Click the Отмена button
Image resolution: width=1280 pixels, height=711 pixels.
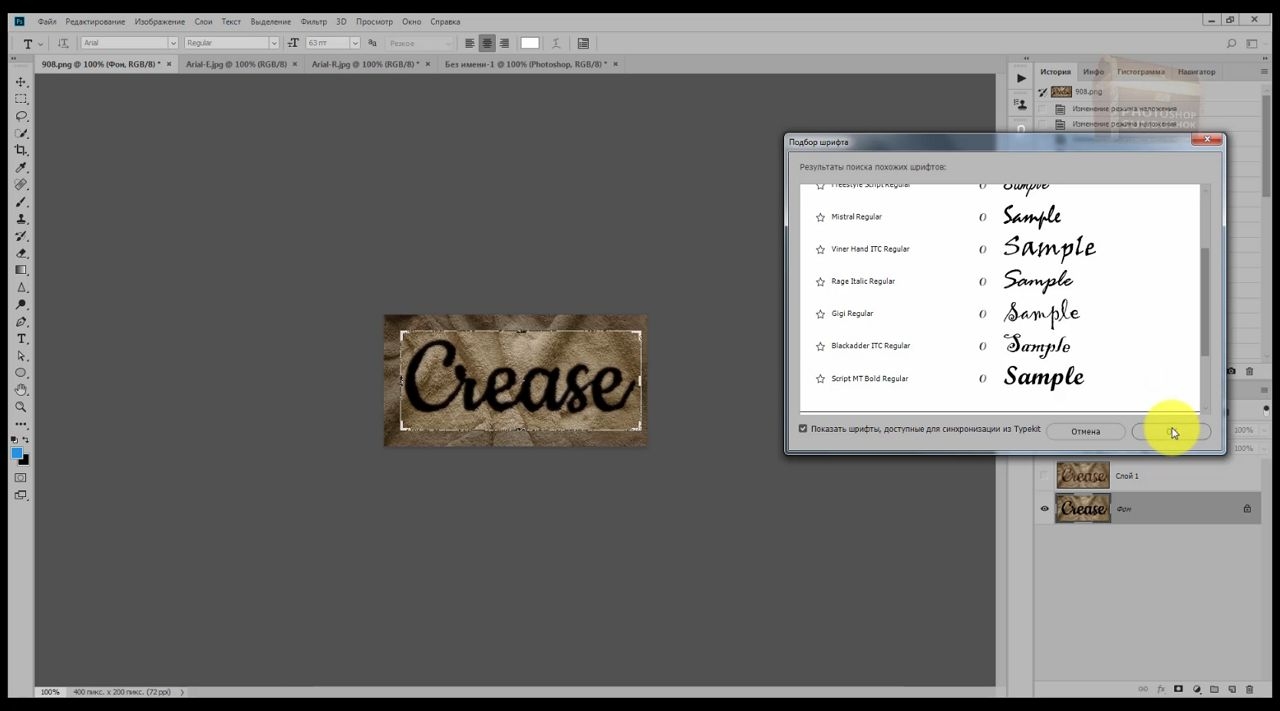coord(1086,431)
